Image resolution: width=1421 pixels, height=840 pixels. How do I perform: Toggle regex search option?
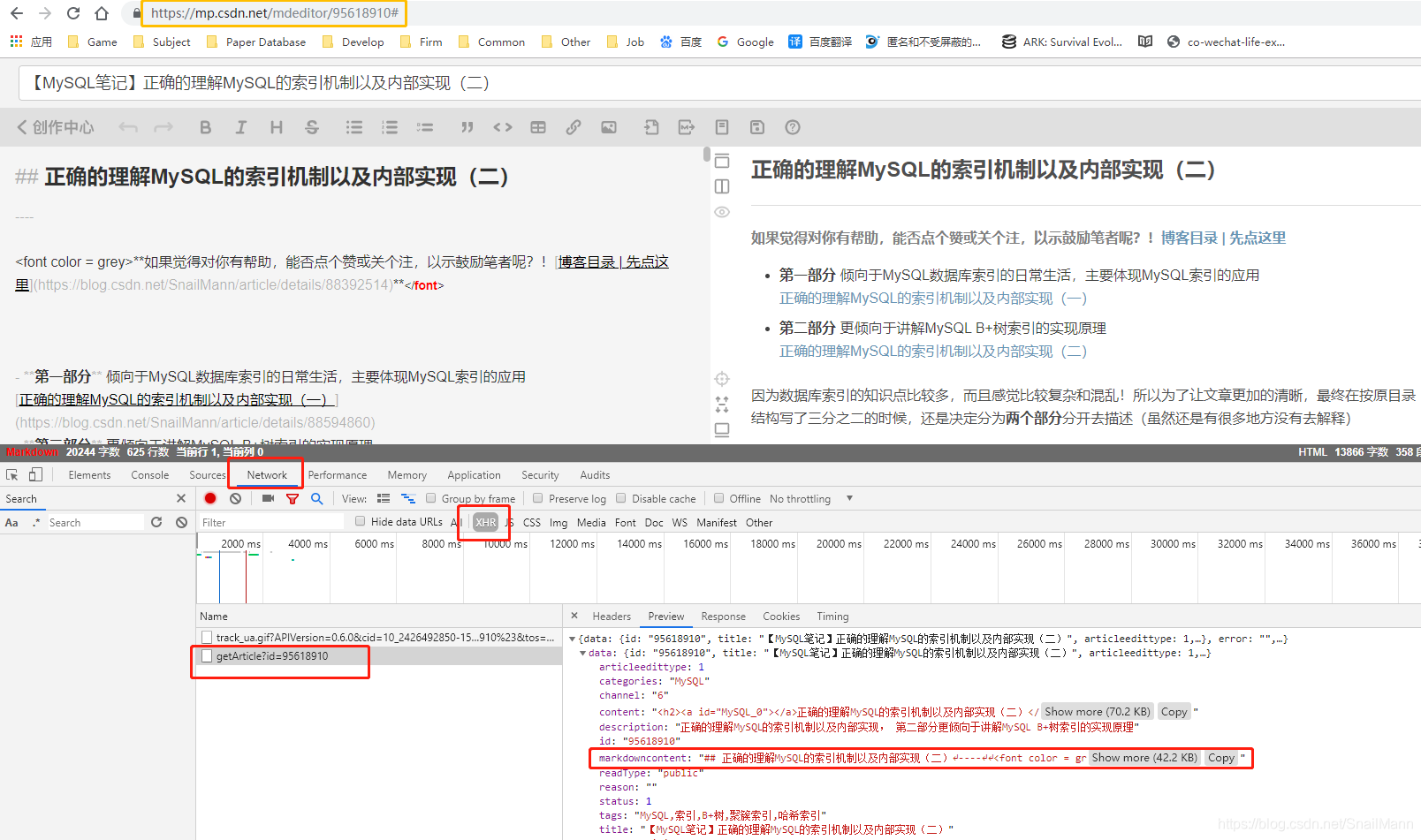(36, 522)
